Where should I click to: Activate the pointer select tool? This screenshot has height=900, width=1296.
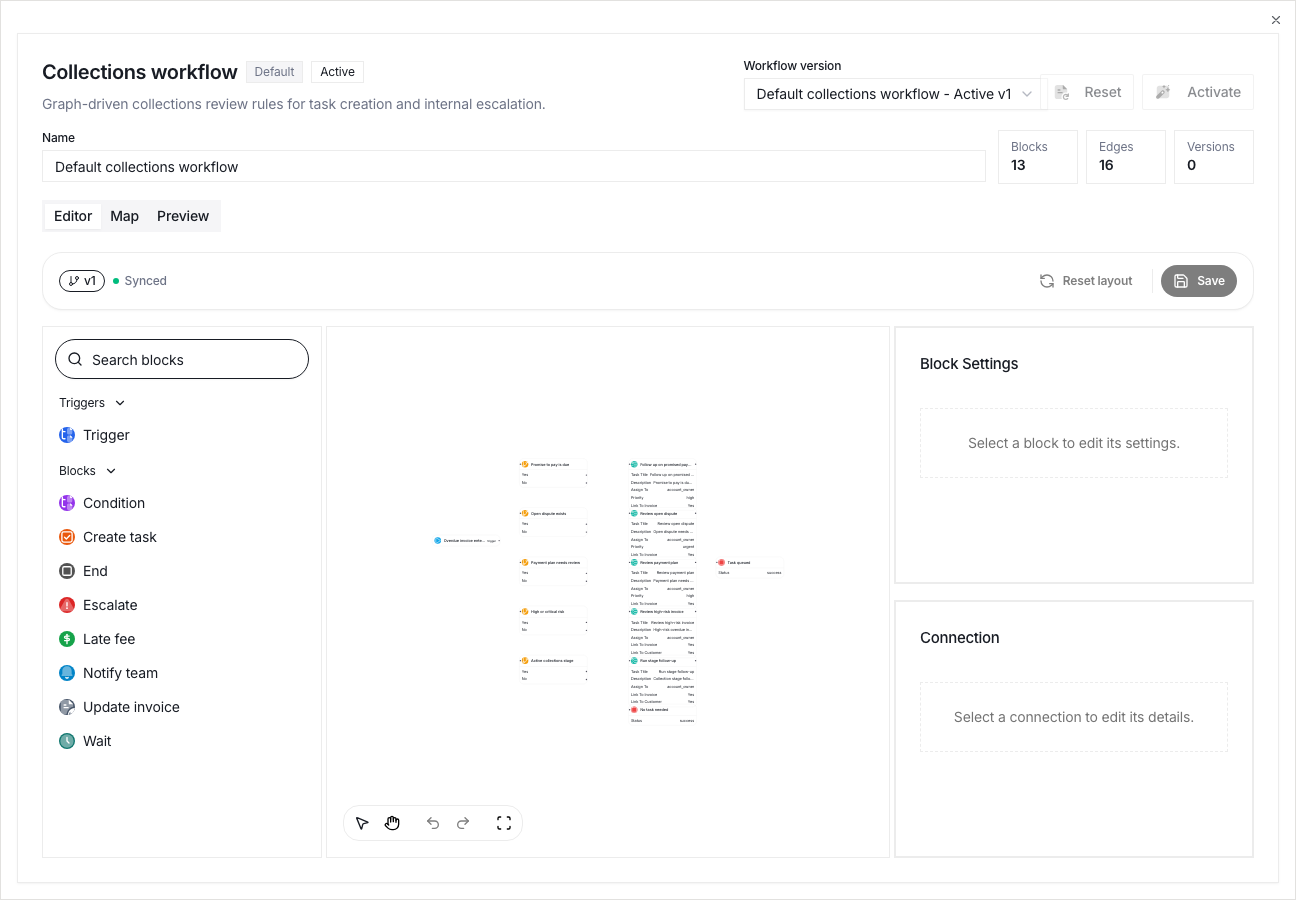coord(362,823)
